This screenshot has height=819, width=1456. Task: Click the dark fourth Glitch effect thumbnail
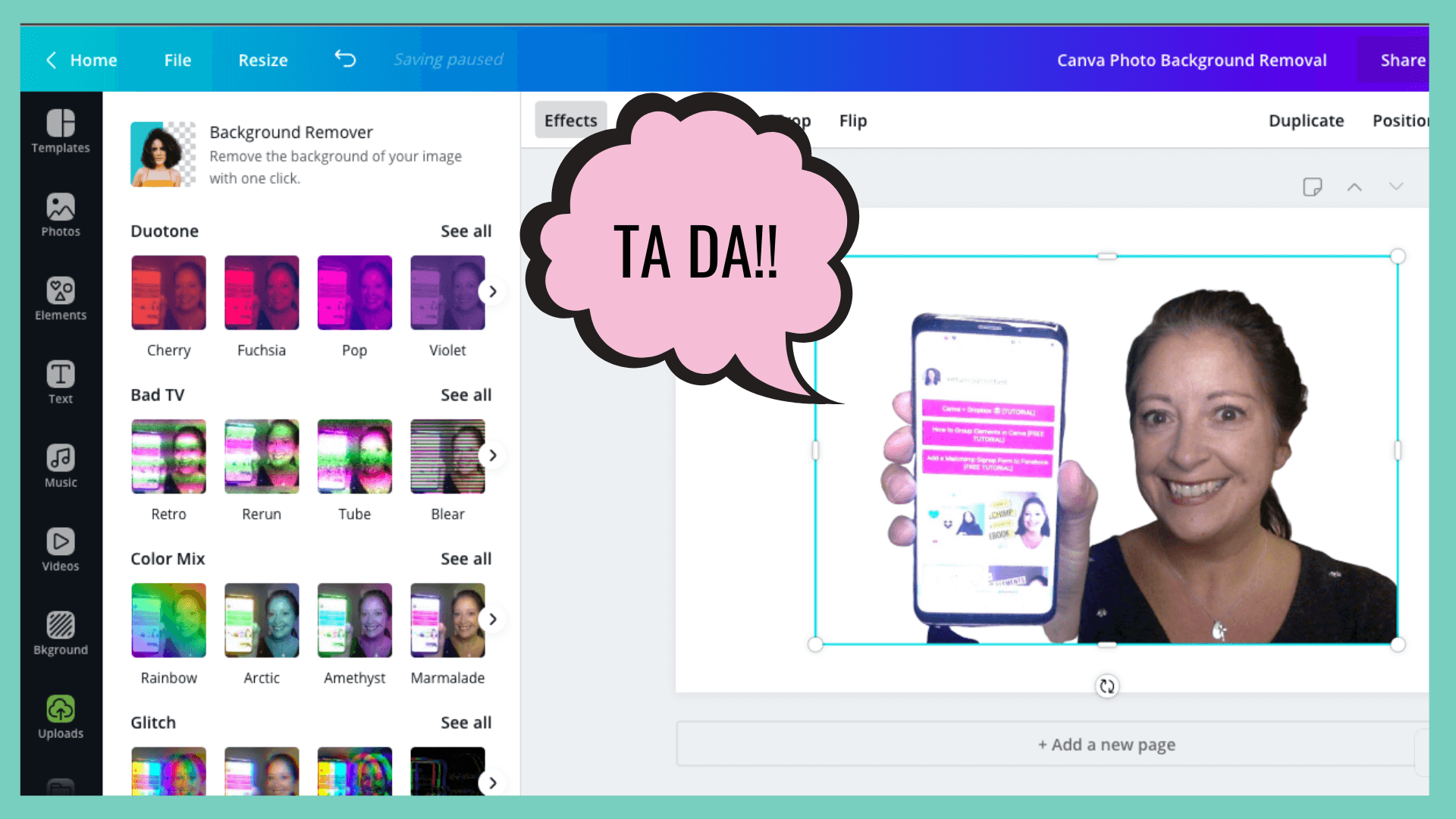(447, 771)
